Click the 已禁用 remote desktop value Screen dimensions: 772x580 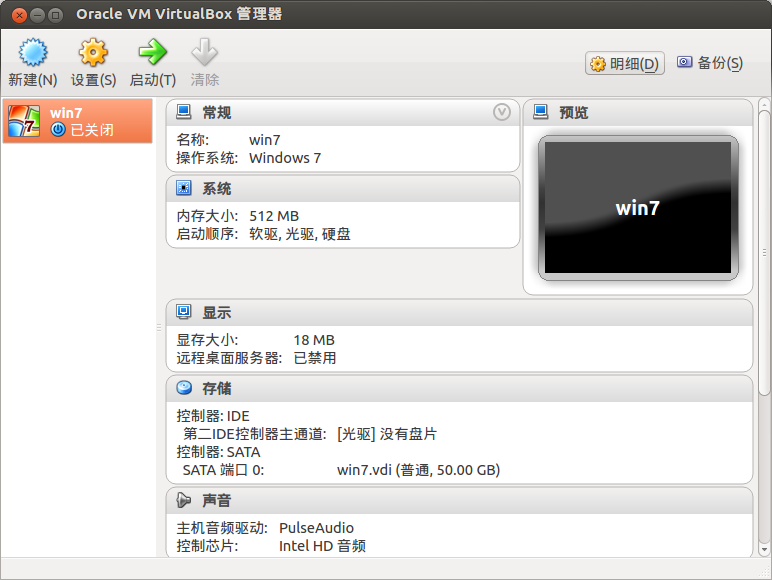(315, 358)
